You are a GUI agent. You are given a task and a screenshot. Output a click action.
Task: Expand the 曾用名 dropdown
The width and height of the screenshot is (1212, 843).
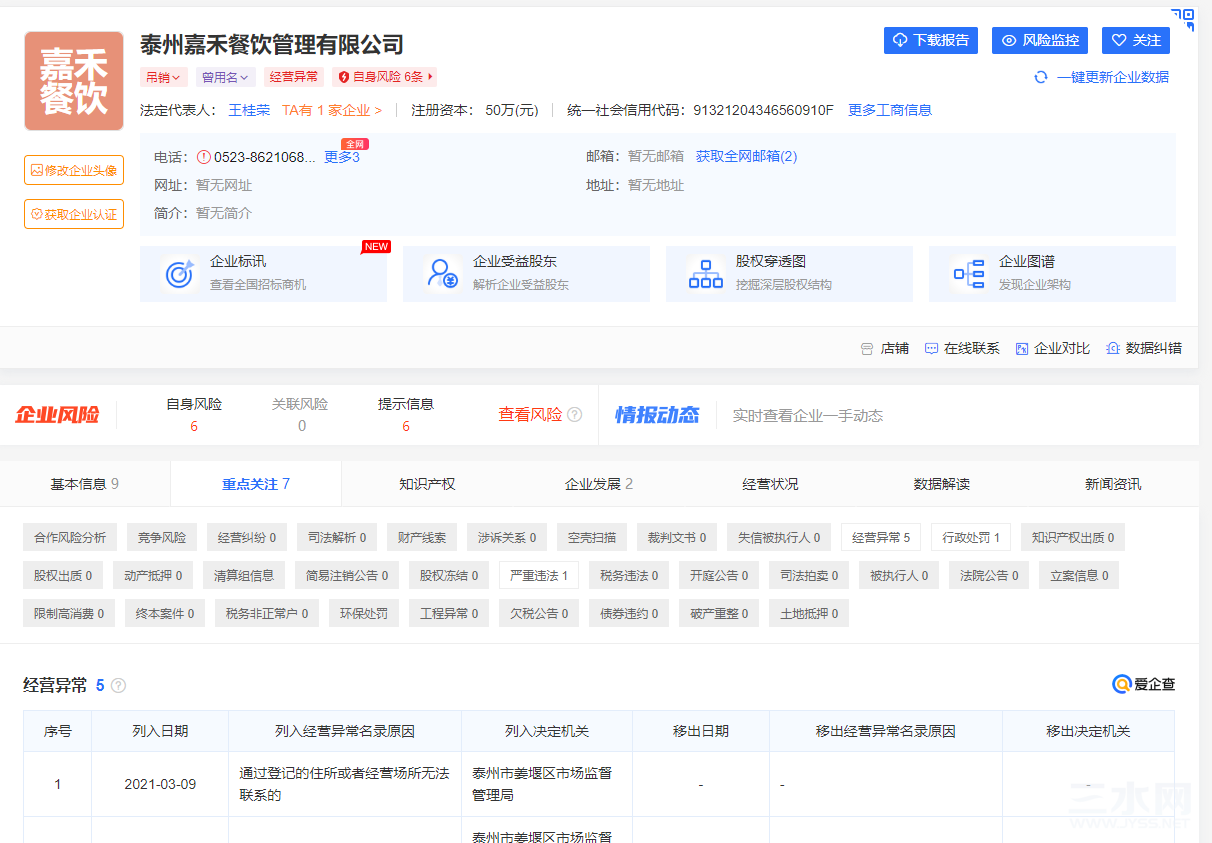224,77
